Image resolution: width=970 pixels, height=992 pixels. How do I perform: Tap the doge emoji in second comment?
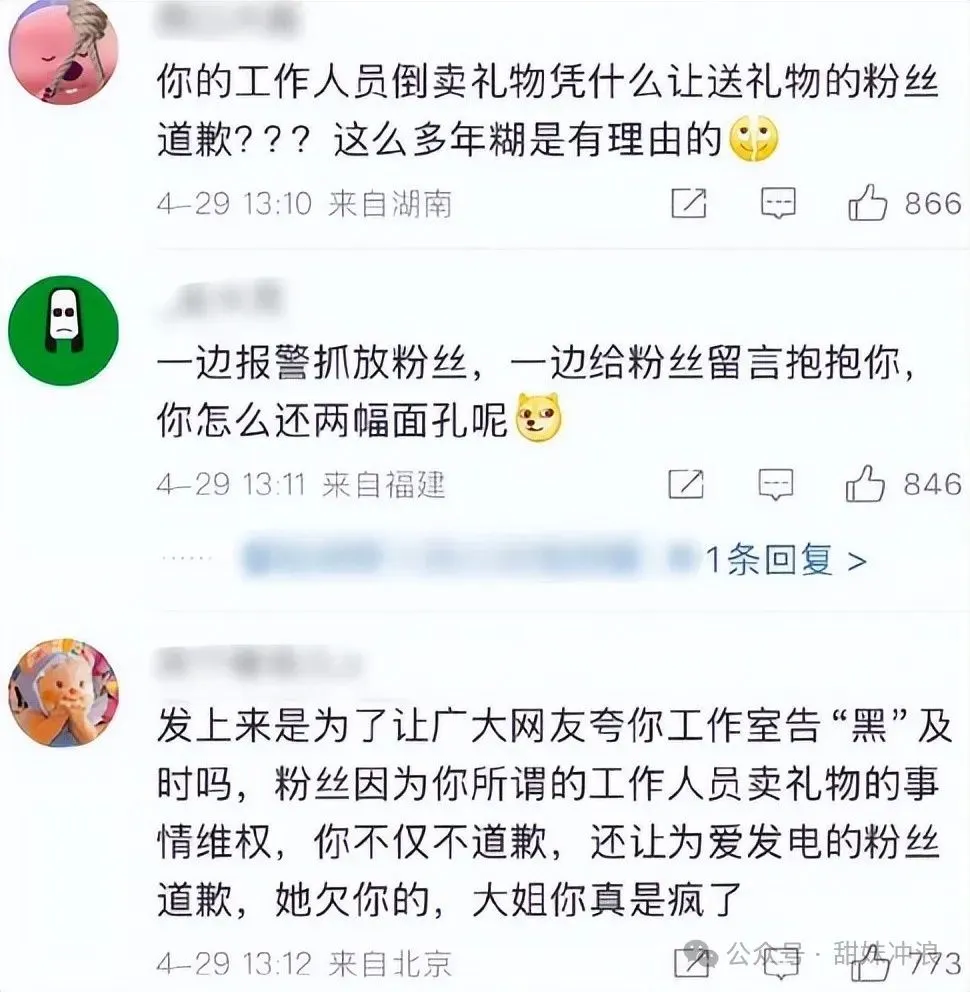pyautogui.click(x=538, y=417)
